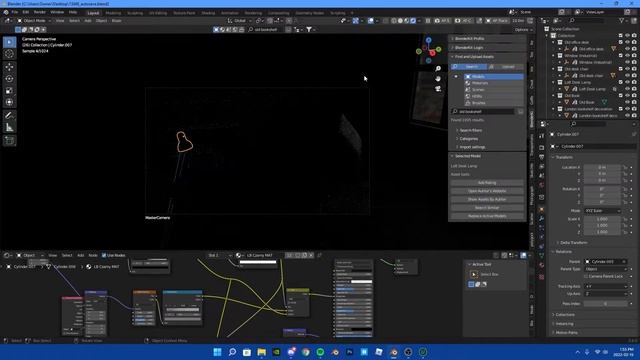Viewport: 640px width, 360px height.
Task: Select the Transform tool
Action: [x=10, y=102]
